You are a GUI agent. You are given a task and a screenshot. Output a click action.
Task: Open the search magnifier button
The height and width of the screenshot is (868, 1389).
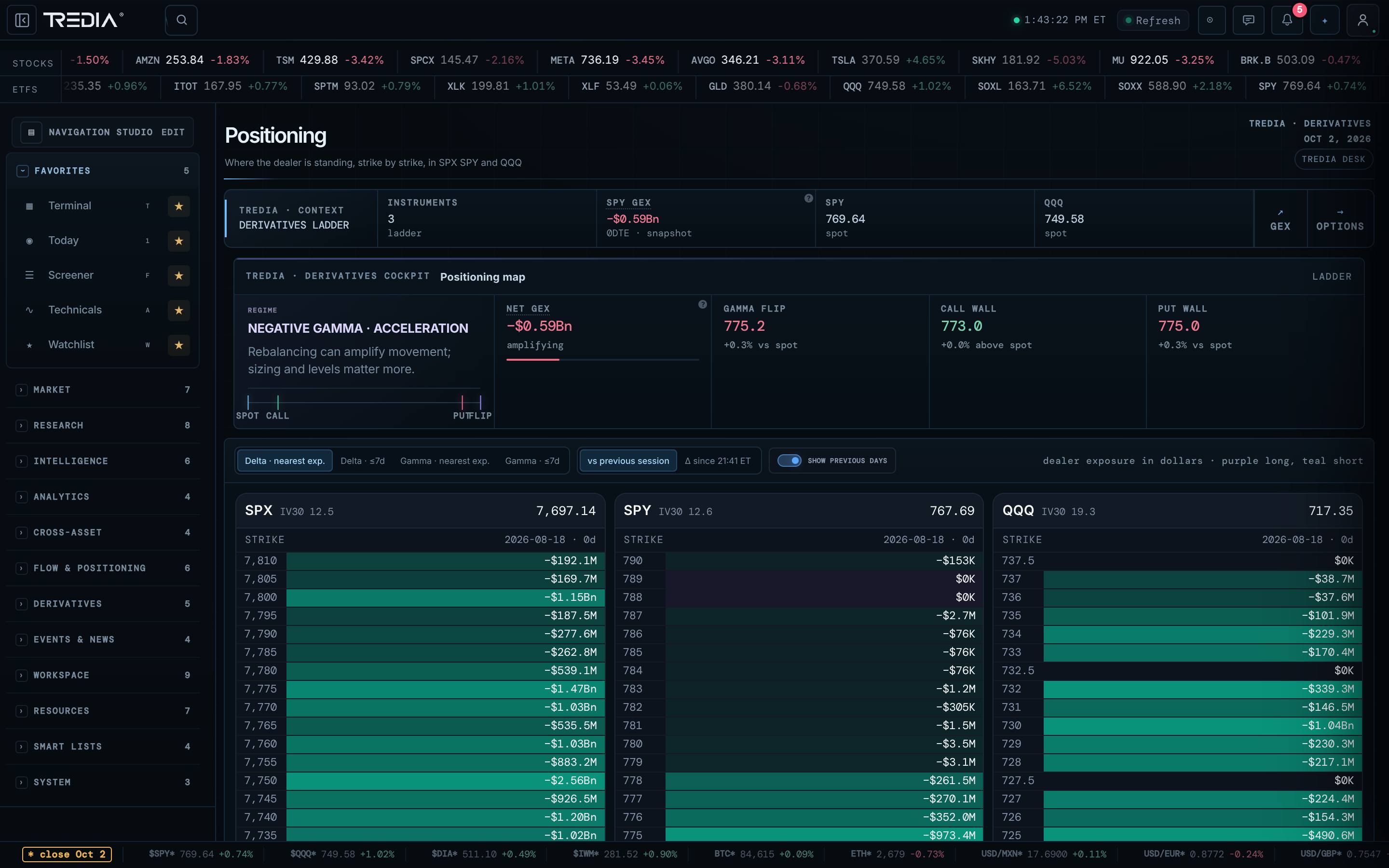(181, 20)
